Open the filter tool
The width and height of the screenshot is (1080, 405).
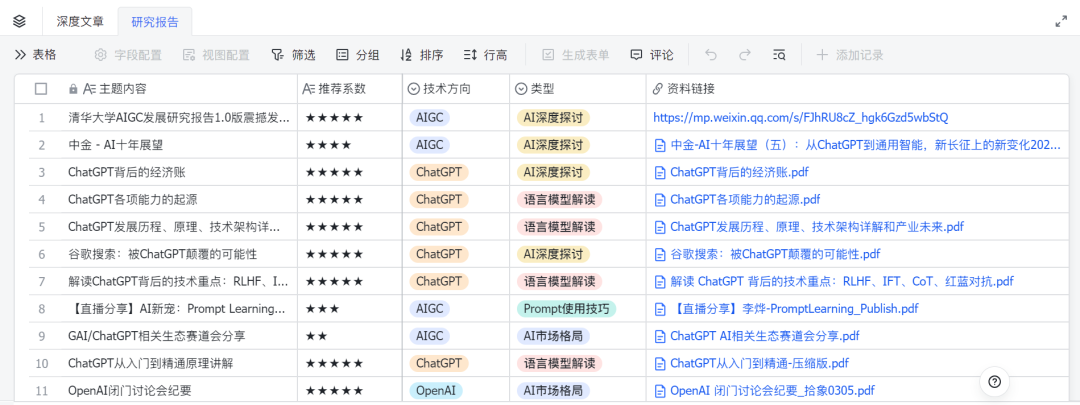coord(293,55)
